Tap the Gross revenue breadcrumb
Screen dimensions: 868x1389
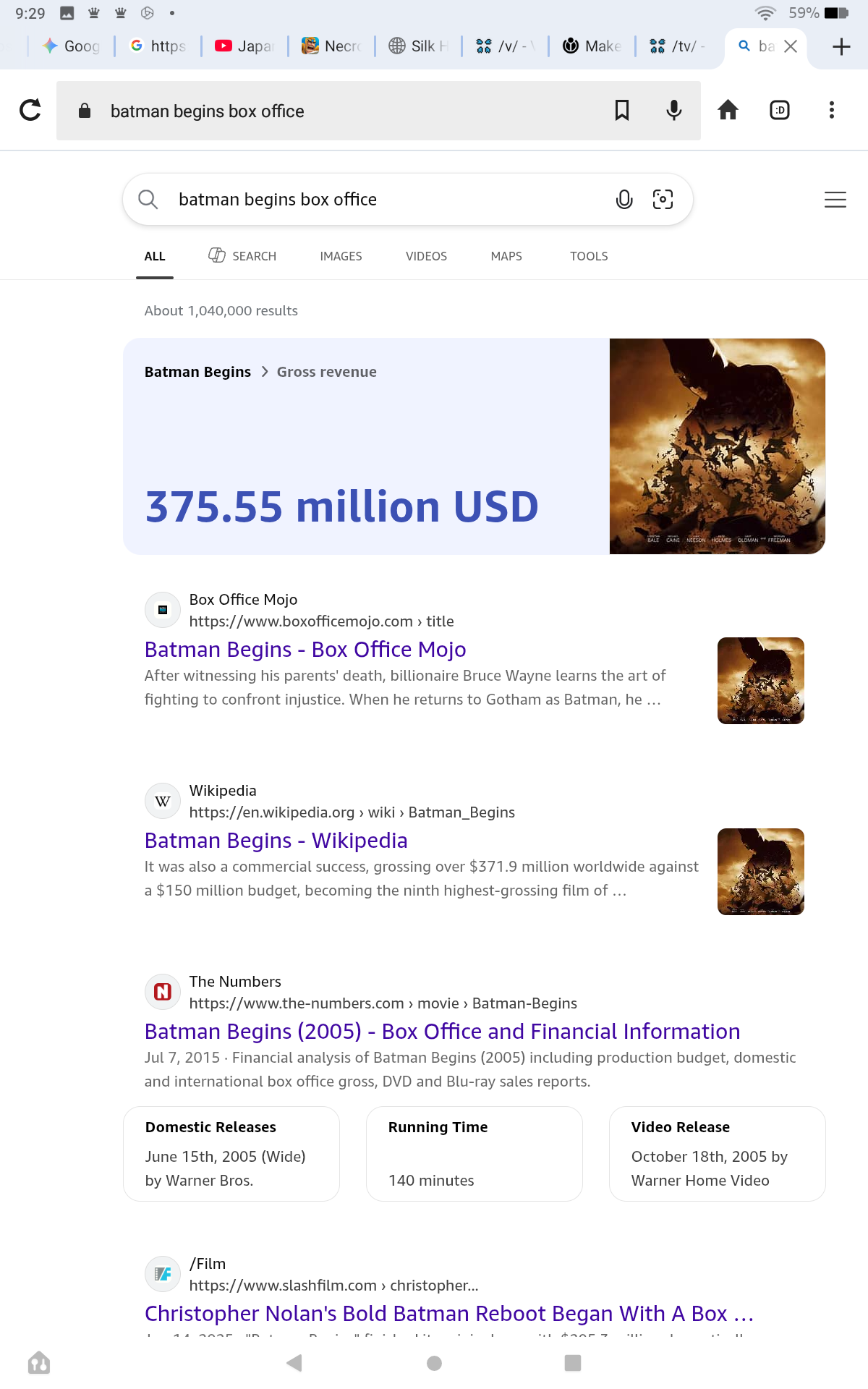pos(326,372)
